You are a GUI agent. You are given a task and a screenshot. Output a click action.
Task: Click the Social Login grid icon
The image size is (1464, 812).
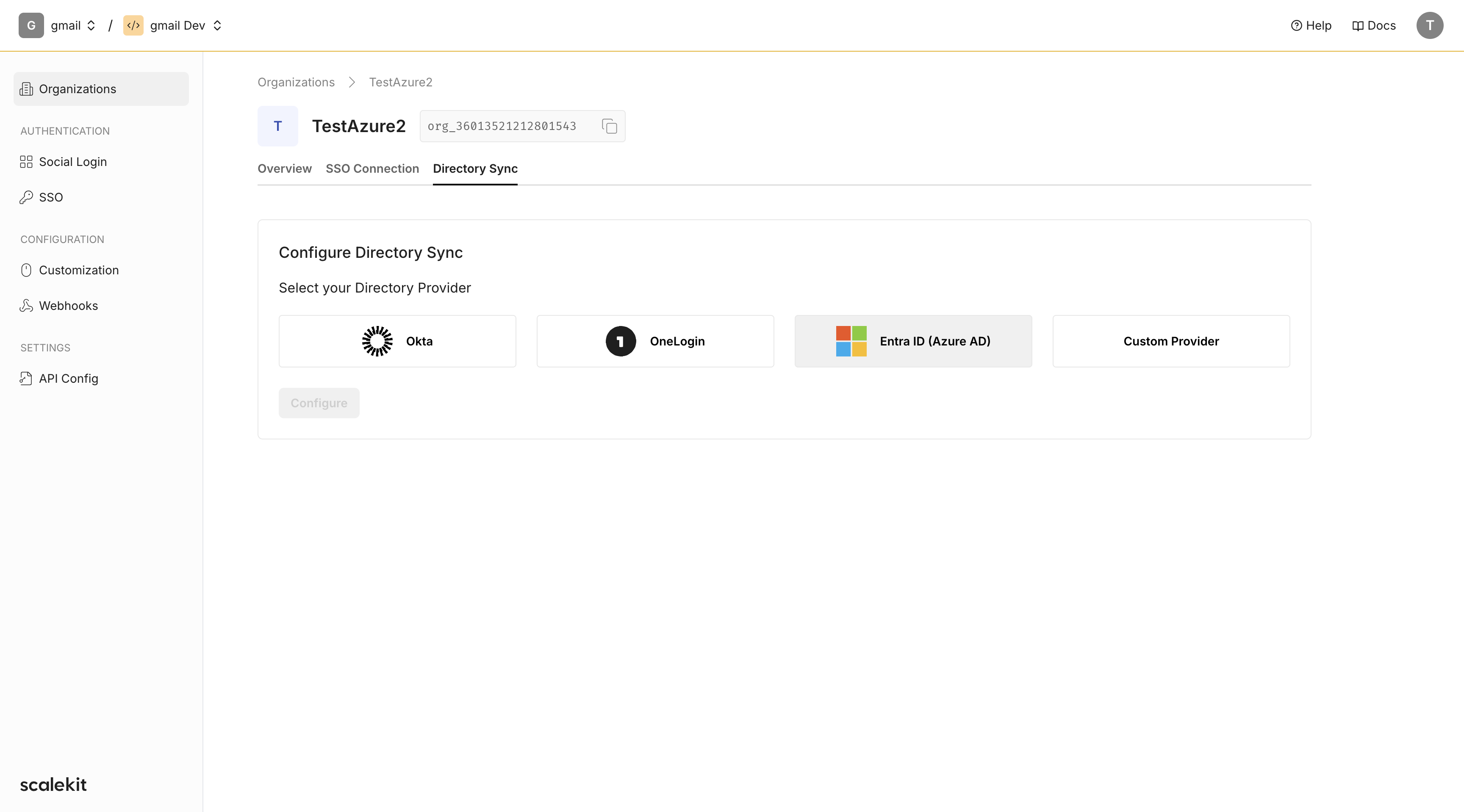coord(26,162)
